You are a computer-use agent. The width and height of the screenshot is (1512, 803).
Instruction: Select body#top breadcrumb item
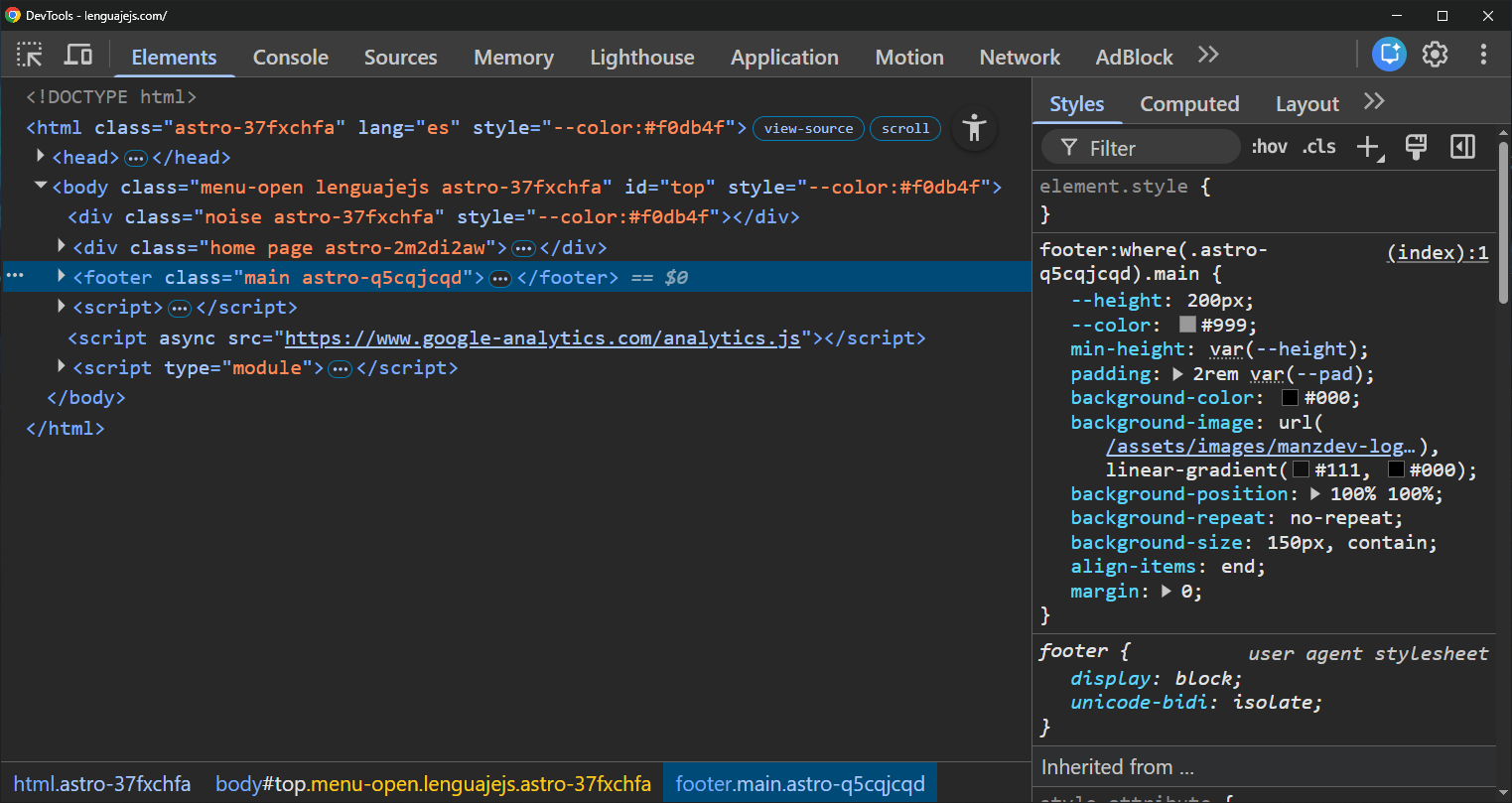[x=433, y=783]
